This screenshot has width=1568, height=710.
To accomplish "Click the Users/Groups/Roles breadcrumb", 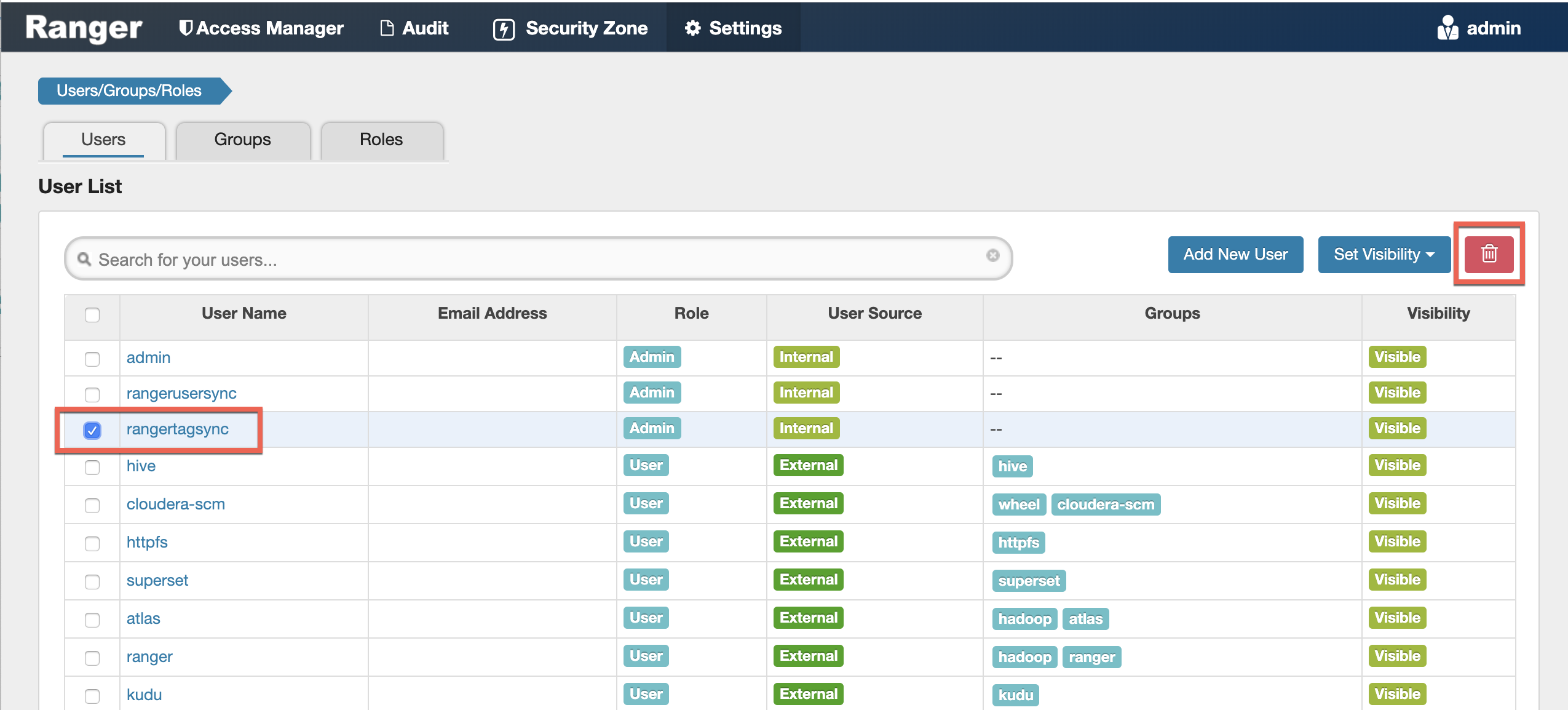I will coord(129,91).
